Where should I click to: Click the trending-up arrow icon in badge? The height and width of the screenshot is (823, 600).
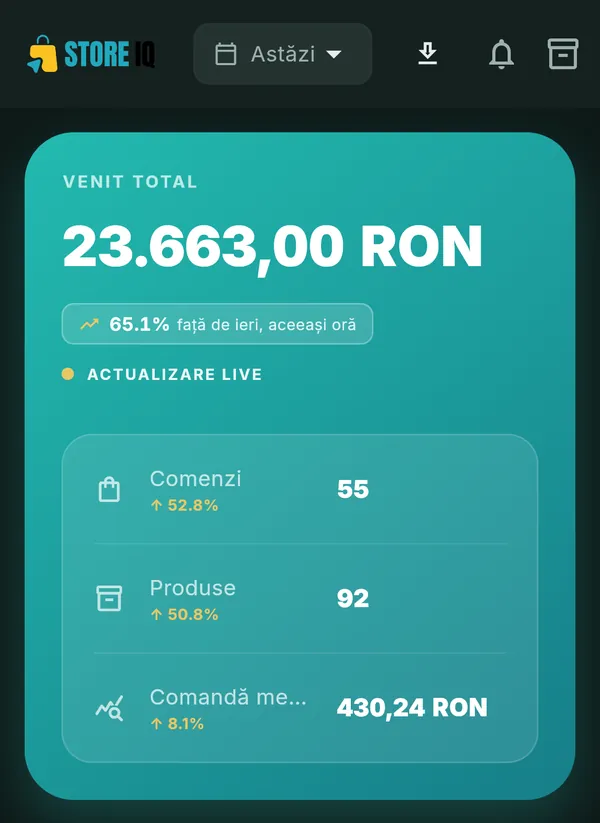point(90,324)
